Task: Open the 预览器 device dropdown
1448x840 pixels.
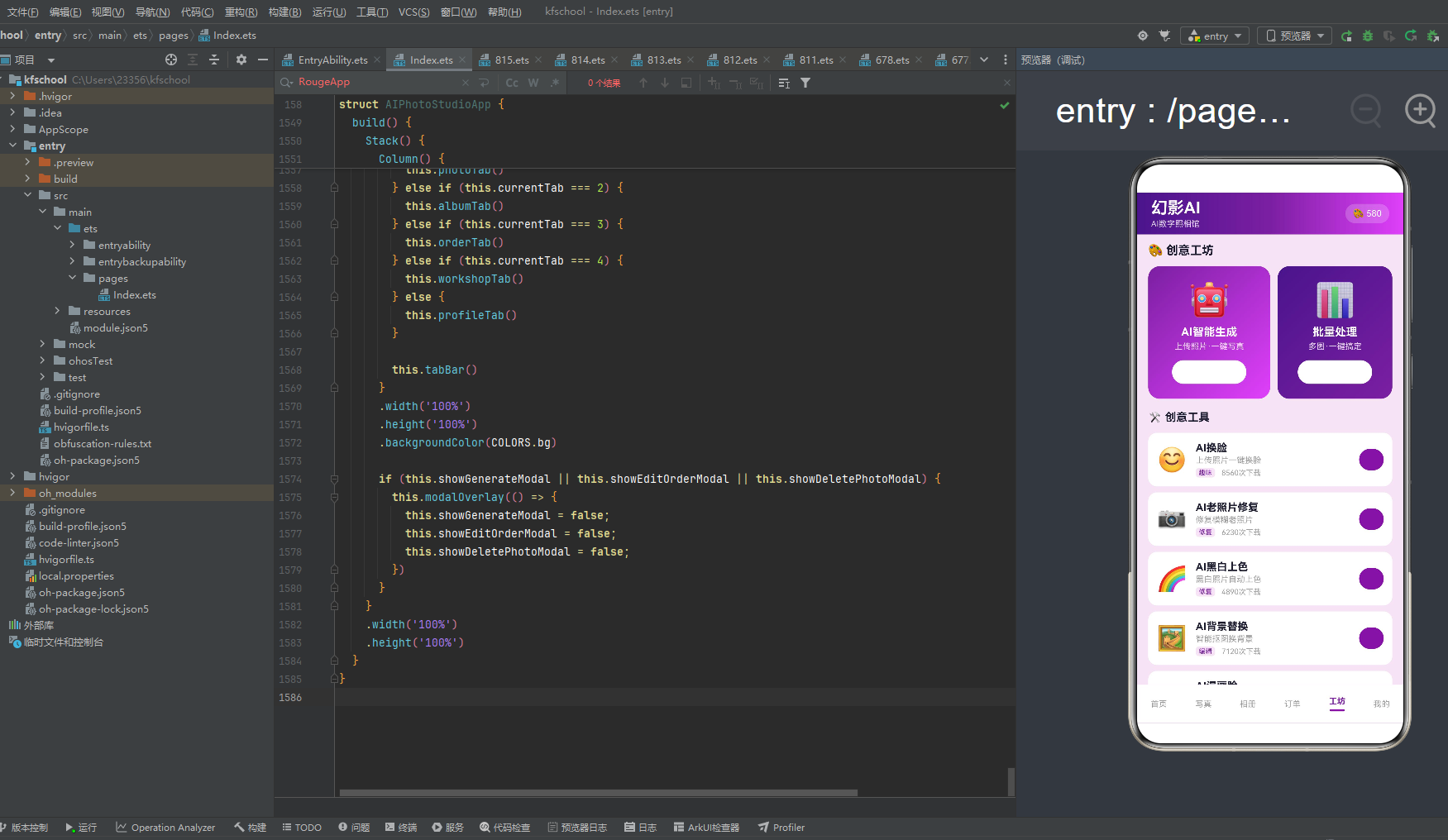Action: (1295, 36)
